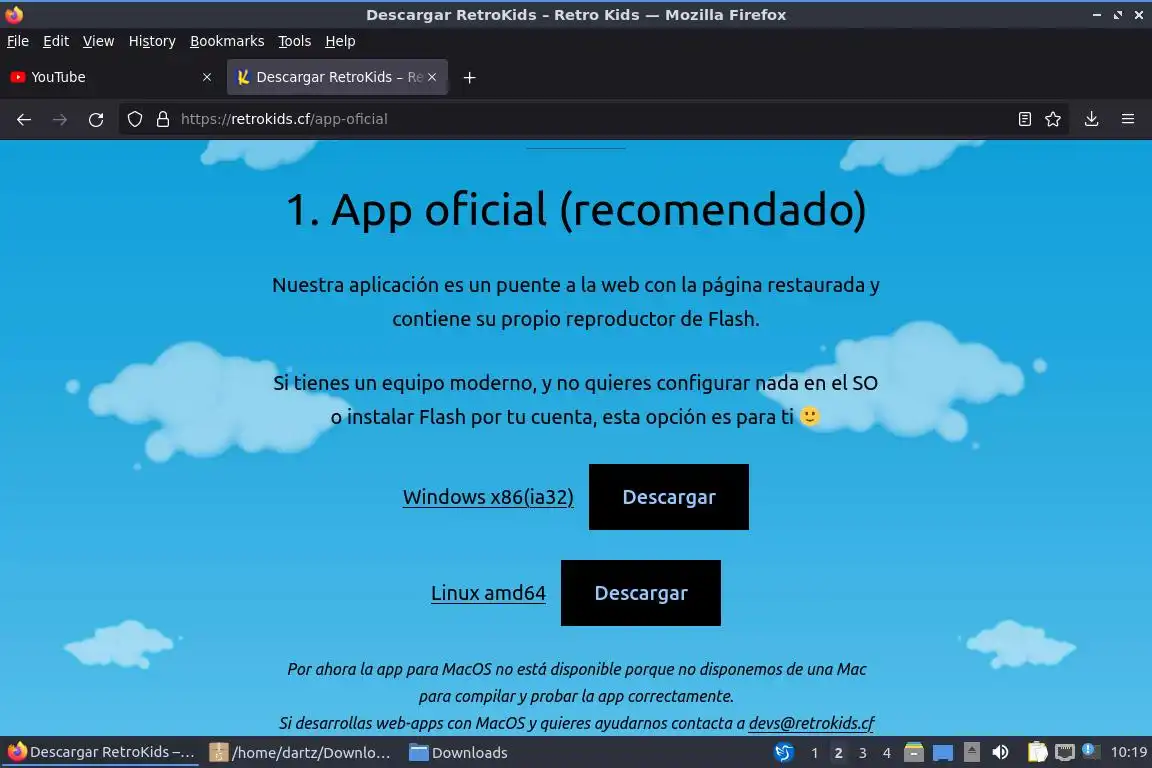Close the Descargar RetroKids tab
The width and height of the screenshot is (1152, 768).
click(x=432, y=77)
